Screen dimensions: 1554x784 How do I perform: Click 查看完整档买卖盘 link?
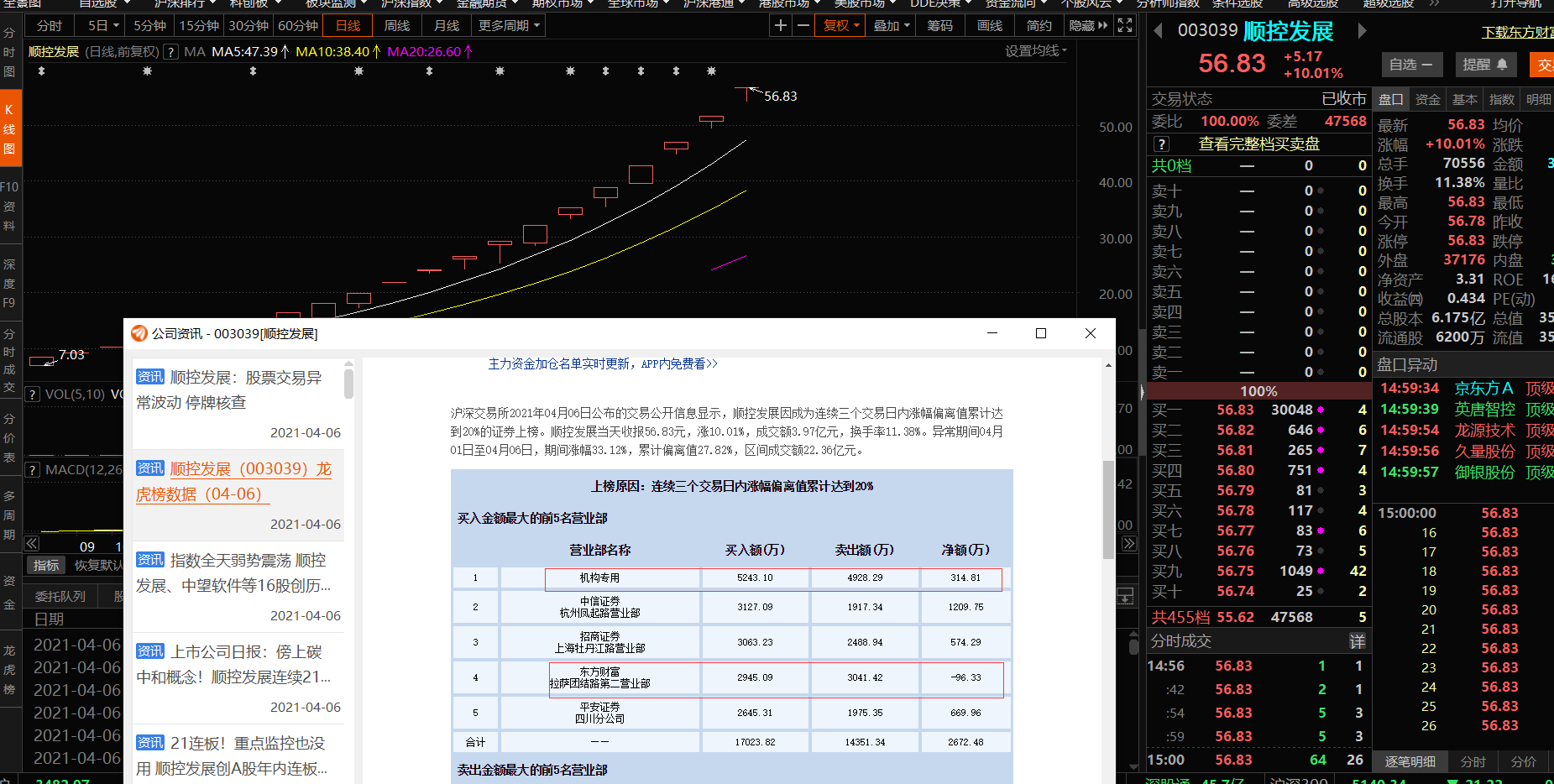pyautogui.click(x=1258, y=144)
